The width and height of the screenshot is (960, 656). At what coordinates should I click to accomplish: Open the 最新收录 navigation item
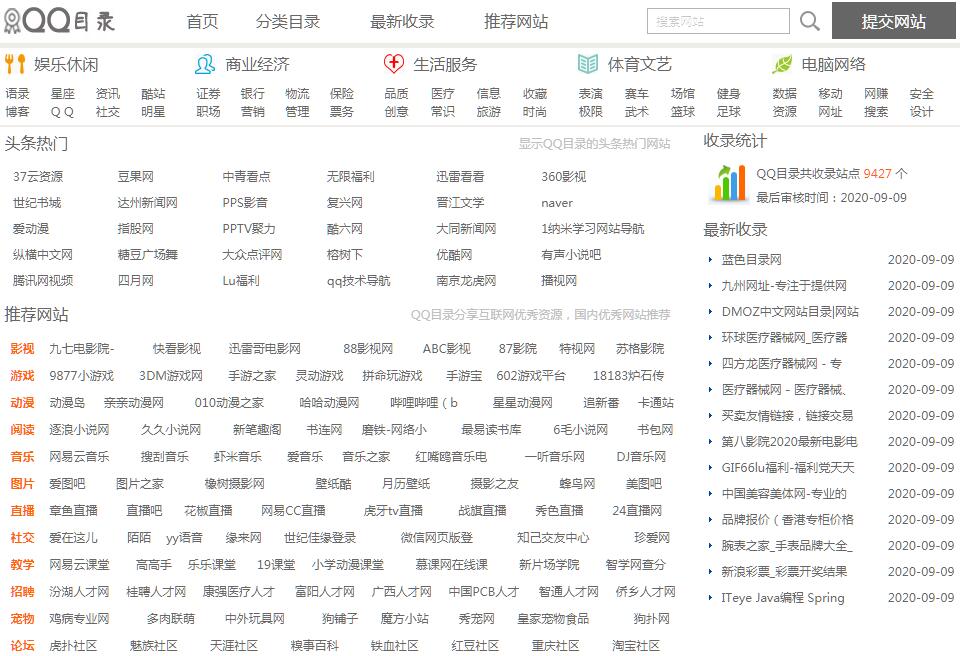[x=402, y=21]
